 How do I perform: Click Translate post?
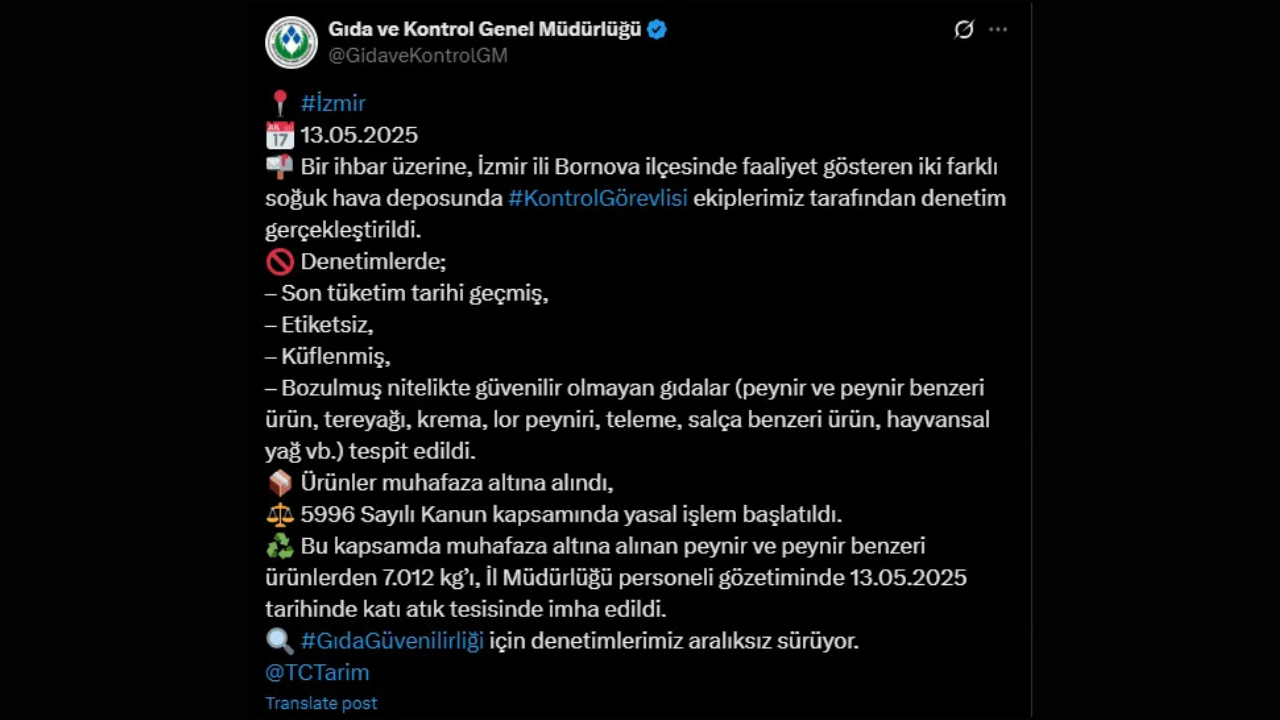pyautogui.click(x=321, y=703)
